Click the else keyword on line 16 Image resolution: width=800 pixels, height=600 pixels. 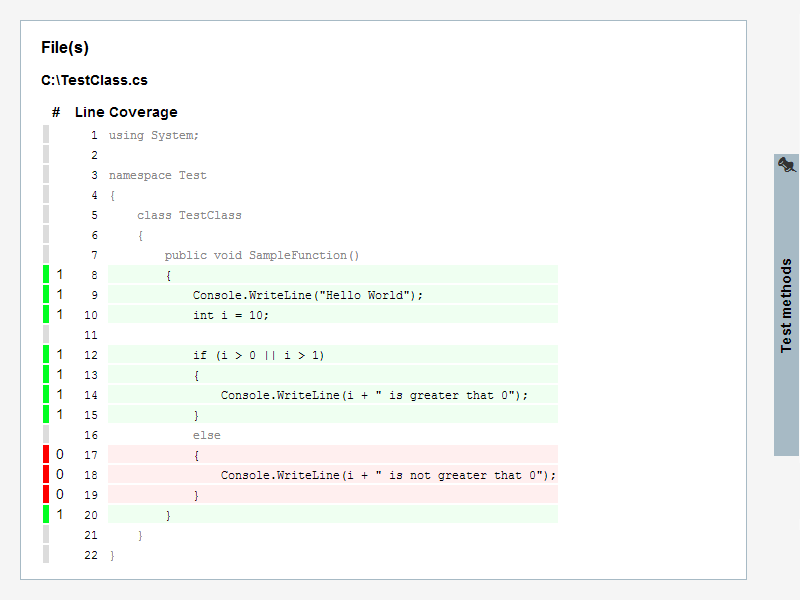pyautogui.click(x=207, y=435)
